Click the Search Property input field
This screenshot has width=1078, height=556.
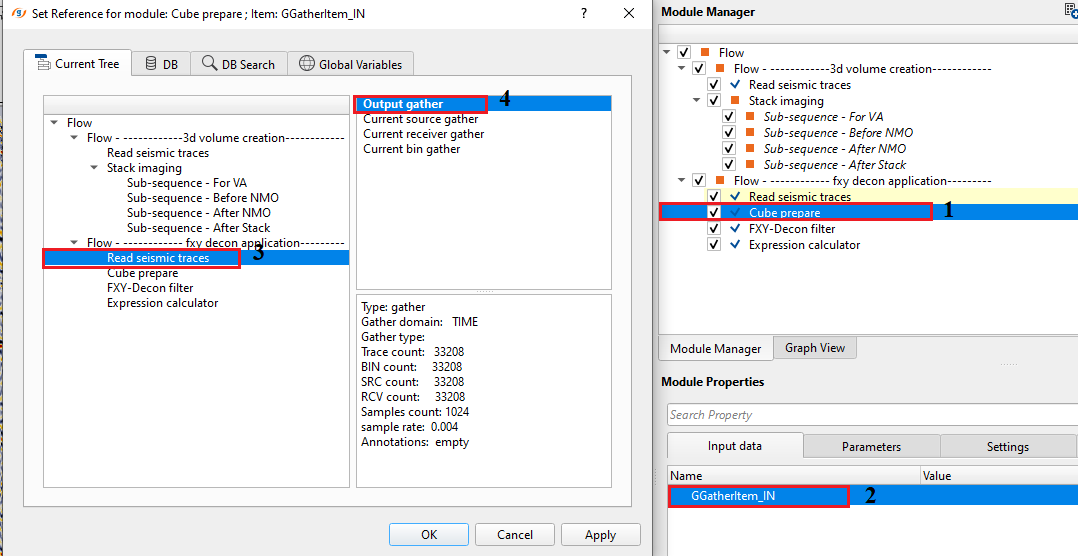coord(870,415)
